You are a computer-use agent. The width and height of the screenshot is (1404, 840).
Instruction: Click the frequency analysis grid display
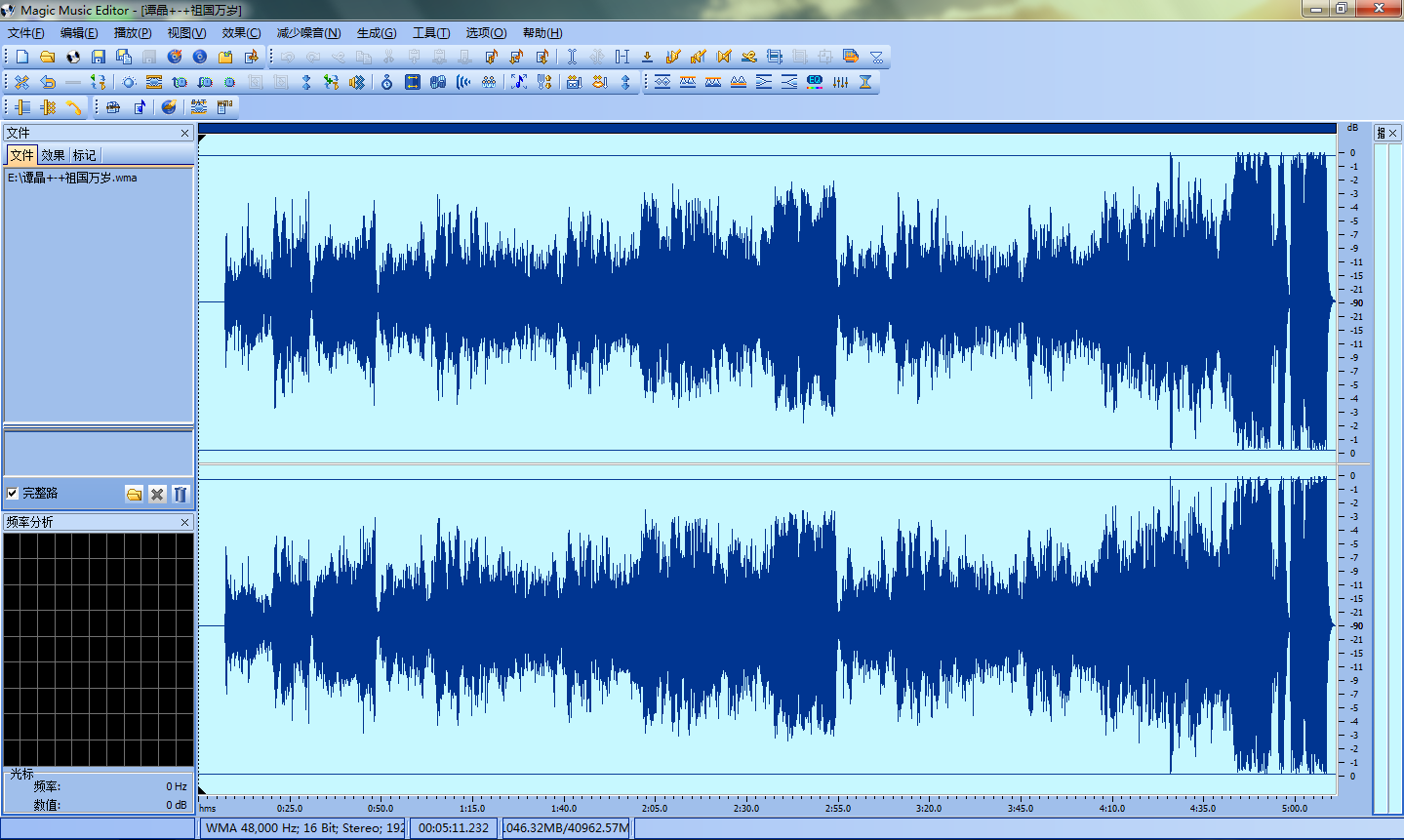coord(99,650)
